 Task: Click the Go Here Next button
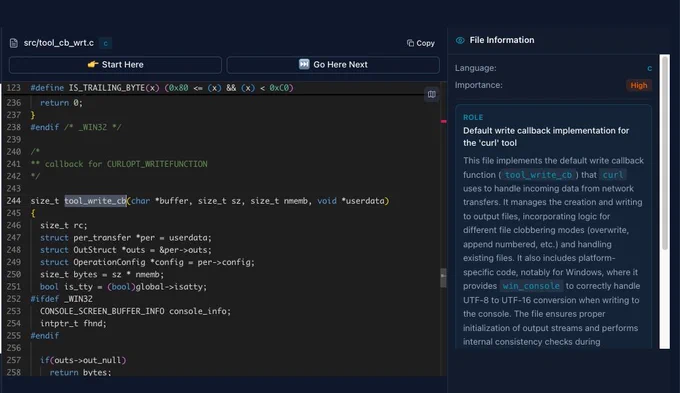(x=333, y=65)
